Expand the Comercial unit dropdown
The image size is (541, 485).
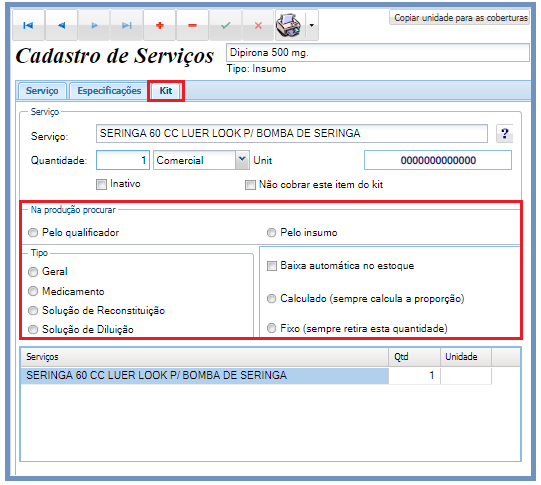coord(242,160)
